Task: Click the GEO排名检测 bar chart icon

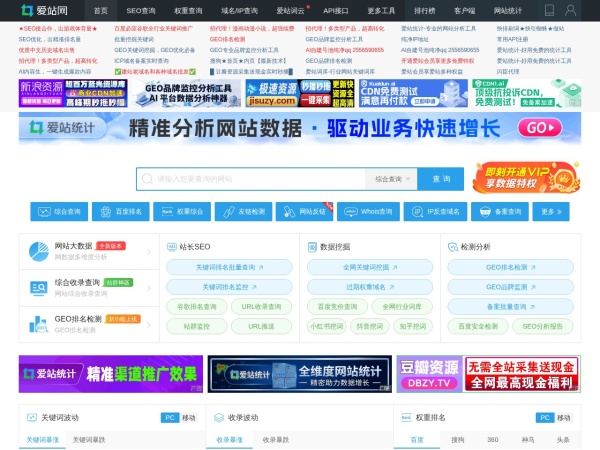Action: pos(39,324)
